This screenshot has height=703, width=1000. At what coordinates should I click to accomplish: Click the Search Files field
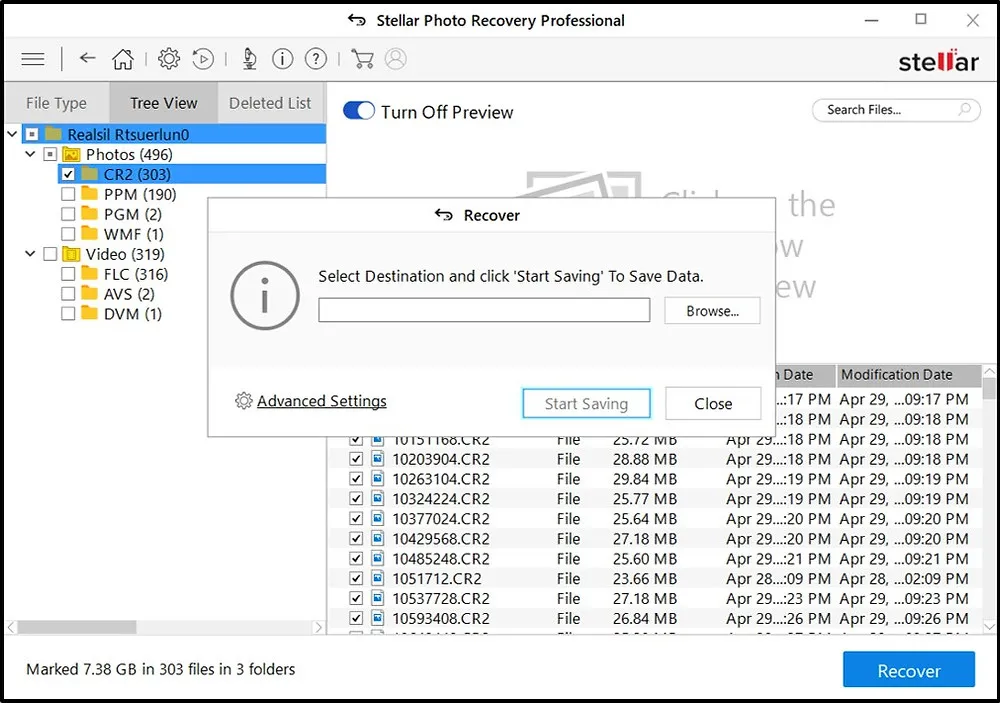(895, 110)
